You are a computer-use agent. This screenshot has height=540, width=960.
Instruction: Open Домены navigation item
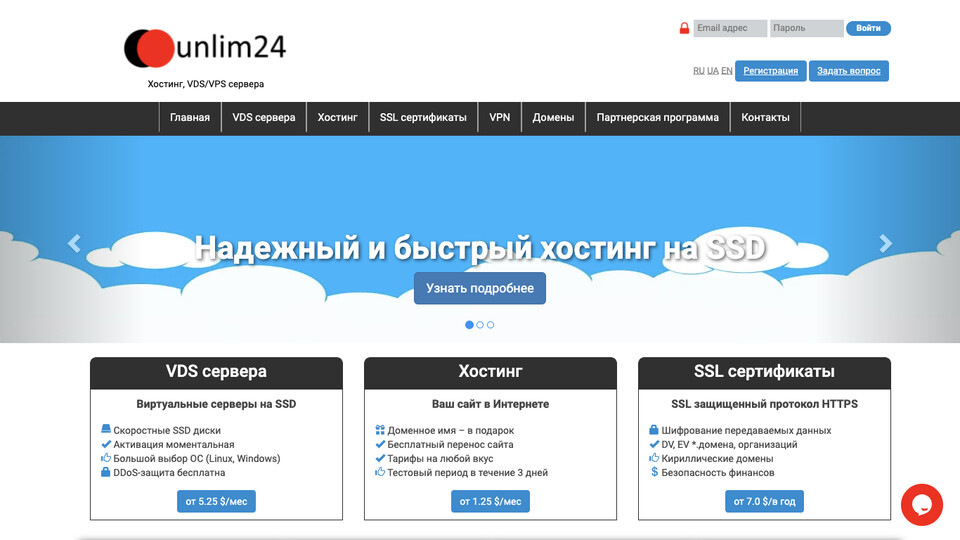tap(553, 118)
